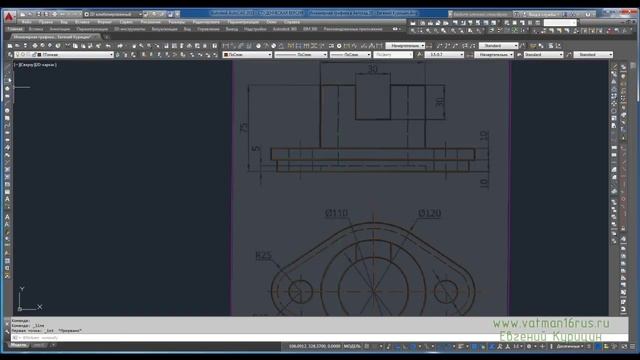Click title bar search field

coord(482,14)
